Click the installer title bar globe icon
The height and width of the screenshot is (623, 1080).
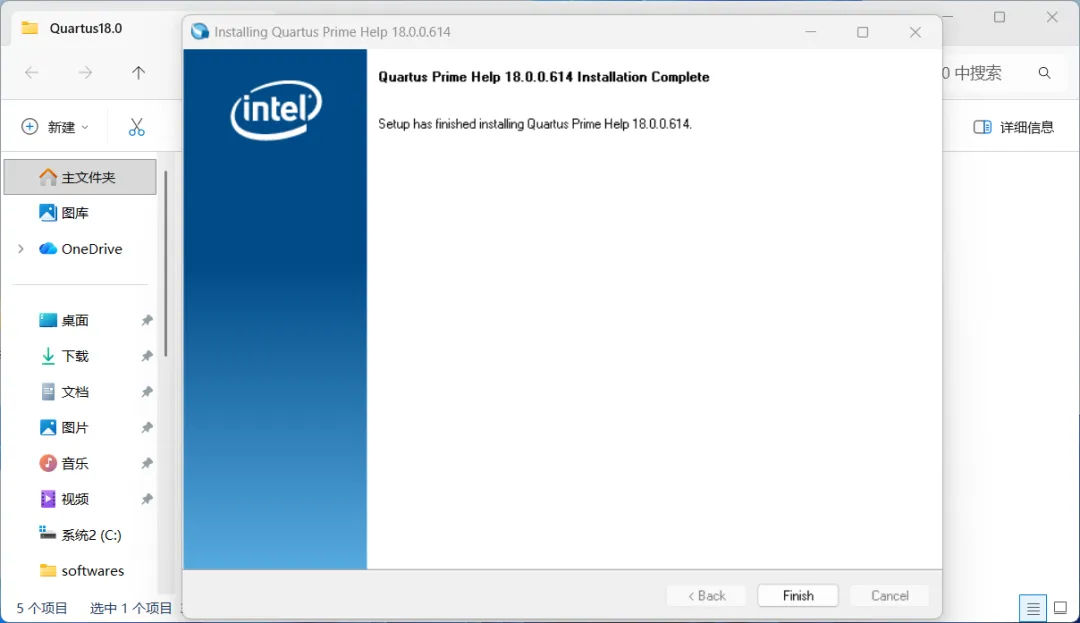click(x=200, y=32)
